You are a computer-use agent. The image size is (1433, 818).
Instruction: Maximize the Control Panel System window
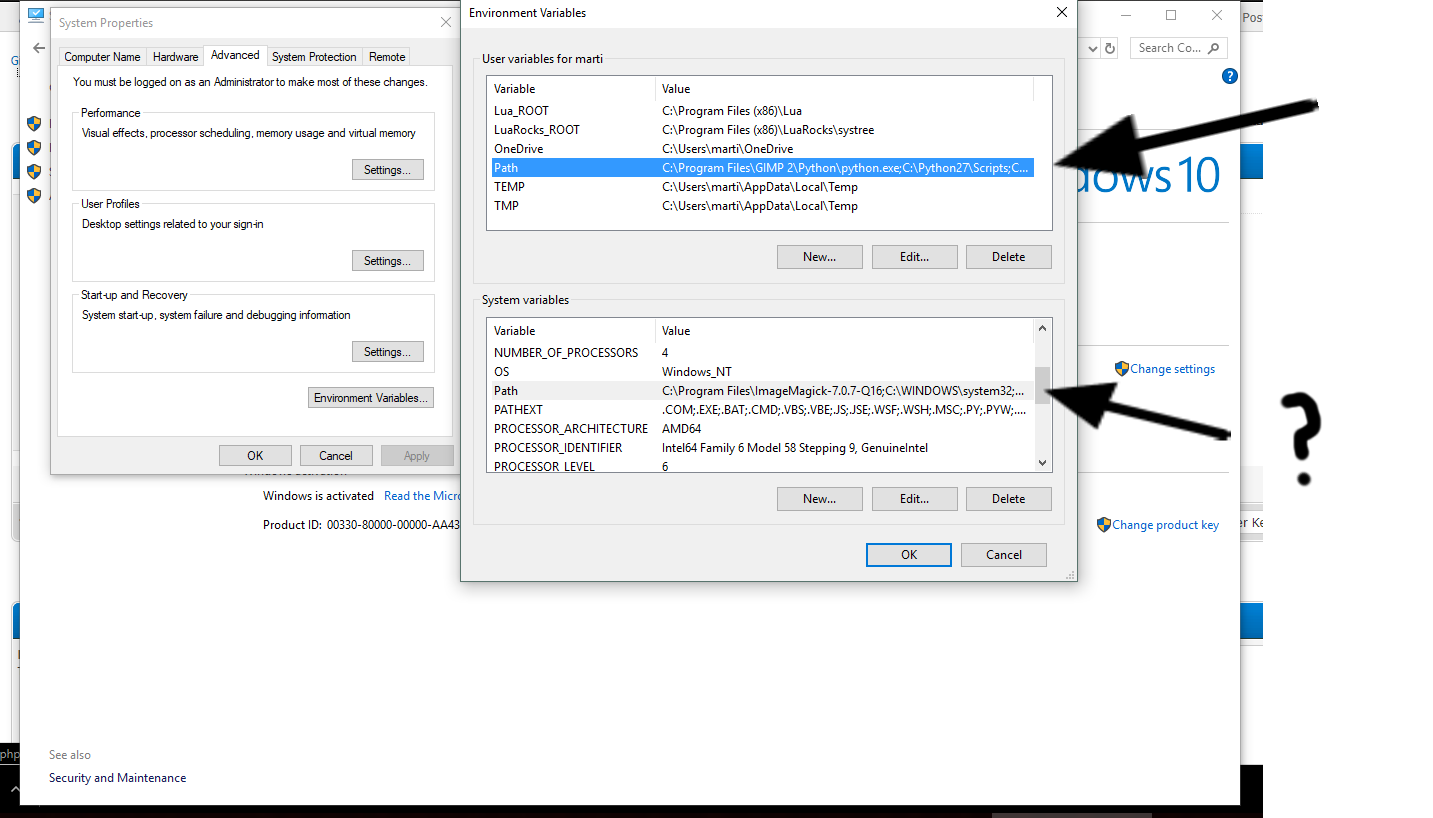pos(1171,15)
